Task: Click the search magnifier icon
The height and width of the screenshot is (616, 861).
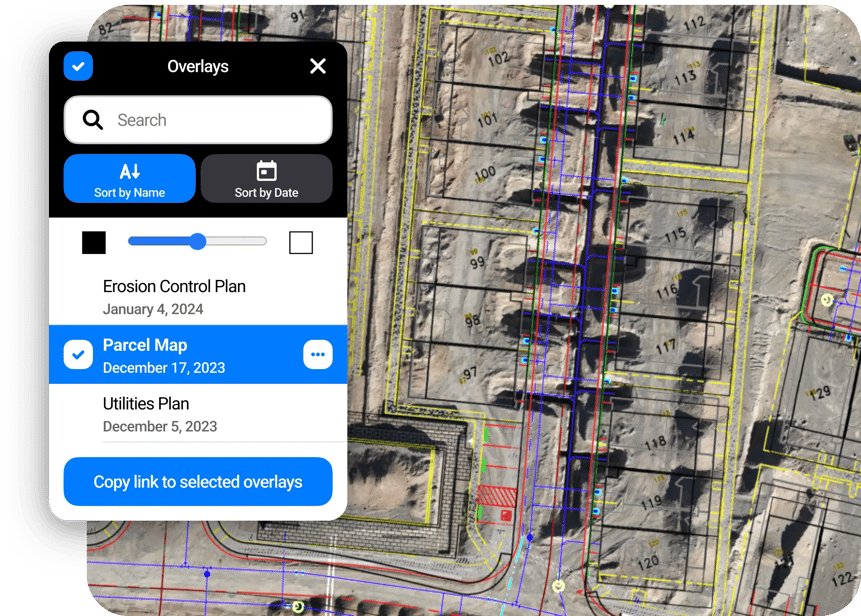Action: pyautogui.click(x=91, y=119)
